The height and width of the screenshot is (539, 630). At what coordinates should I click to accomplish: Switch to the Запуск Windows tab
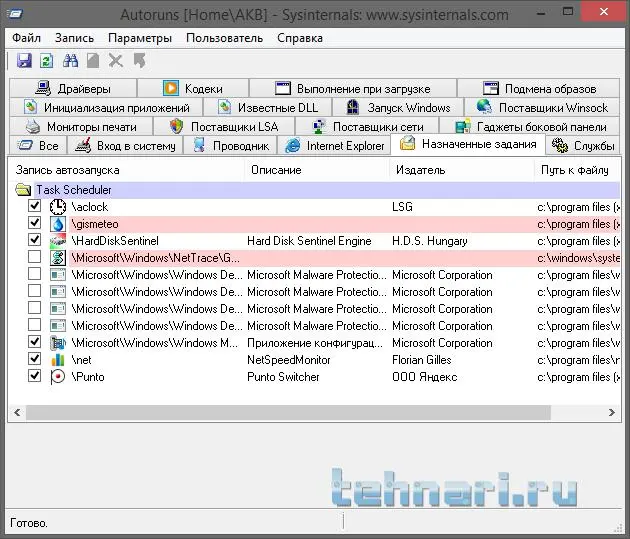tap(398, 108)
